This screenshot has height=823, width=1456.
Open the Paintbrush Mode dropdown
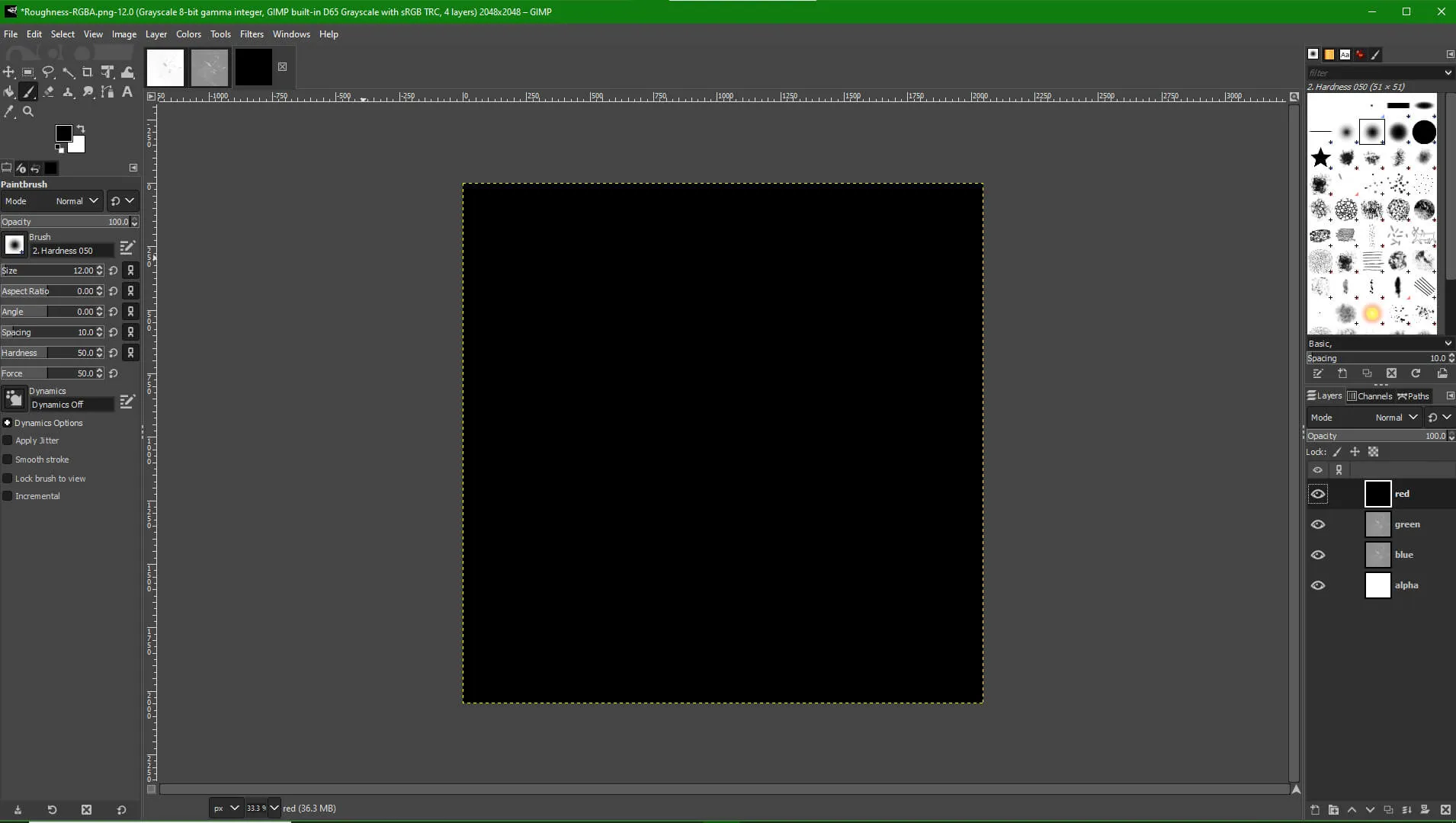[76, 201]
